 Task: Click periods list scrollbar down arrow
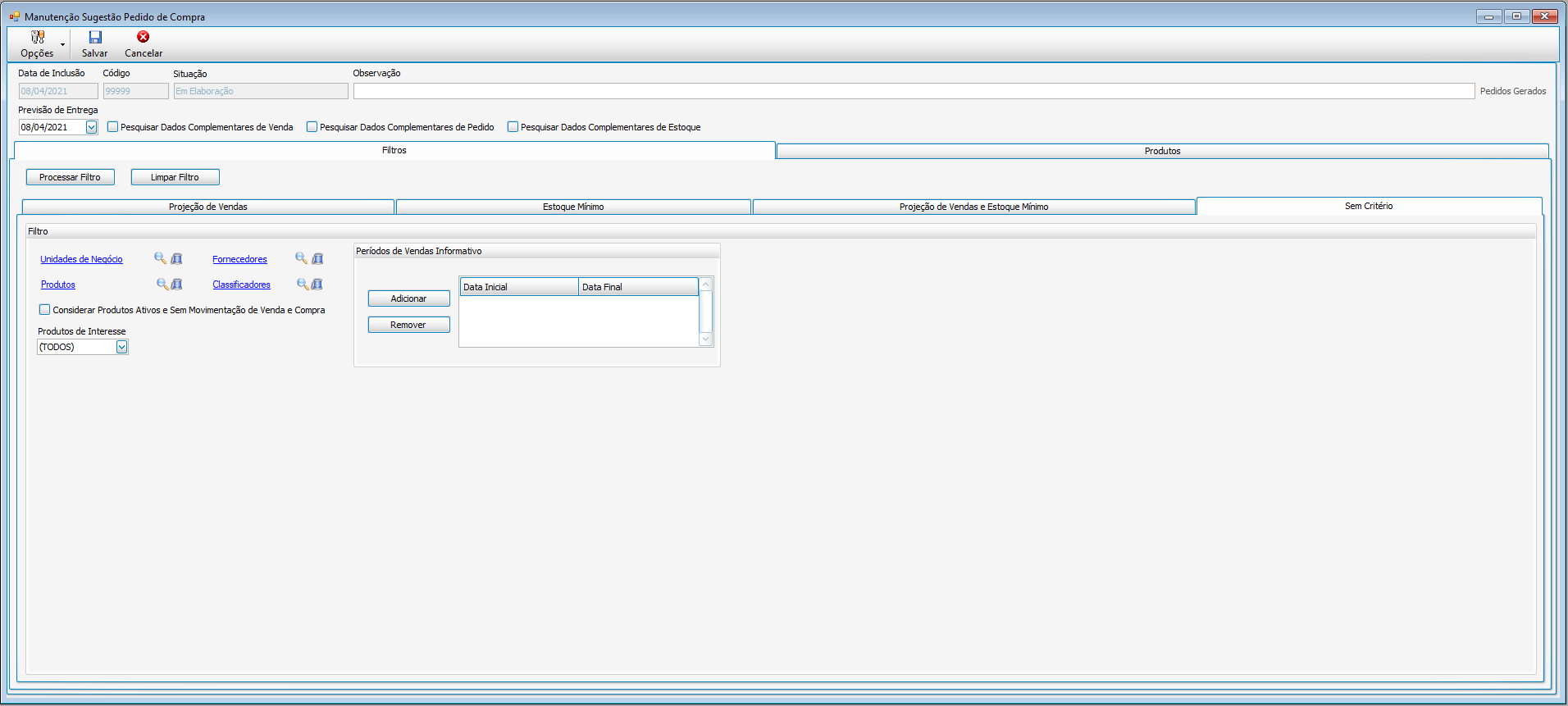coord(706,339)
